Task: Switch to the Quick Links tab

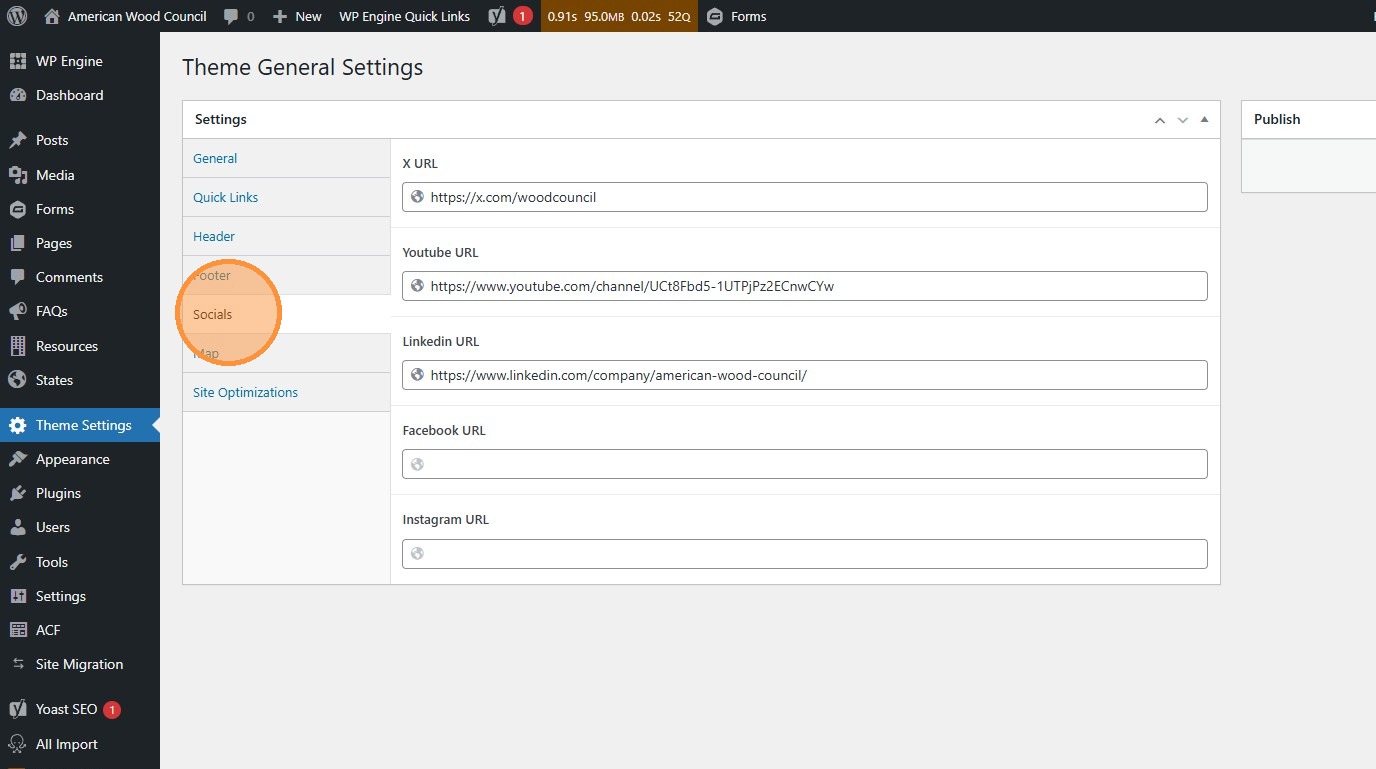Action: point(226,197)
